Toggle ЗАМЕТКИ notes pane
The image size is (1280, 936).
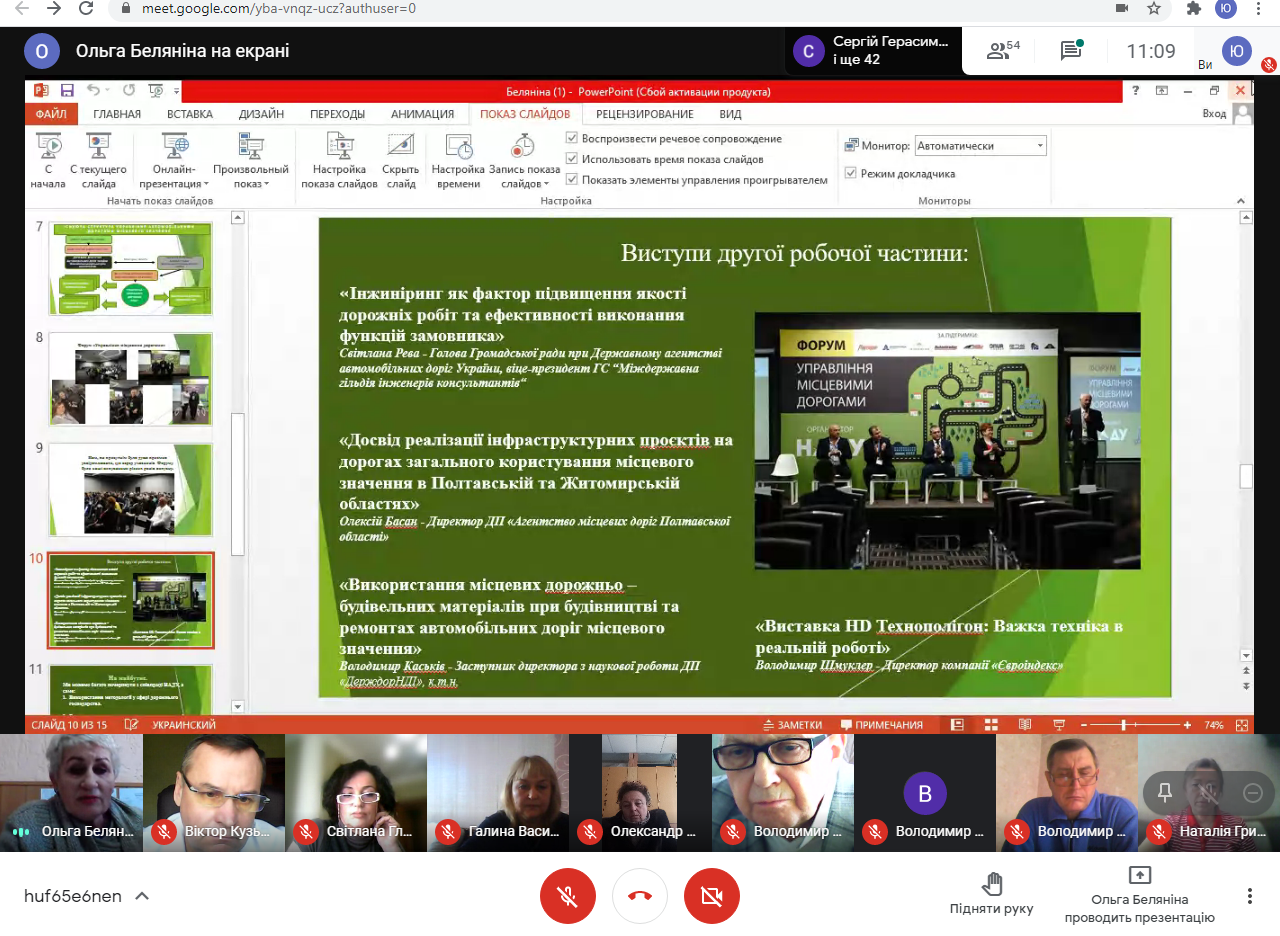792,725
